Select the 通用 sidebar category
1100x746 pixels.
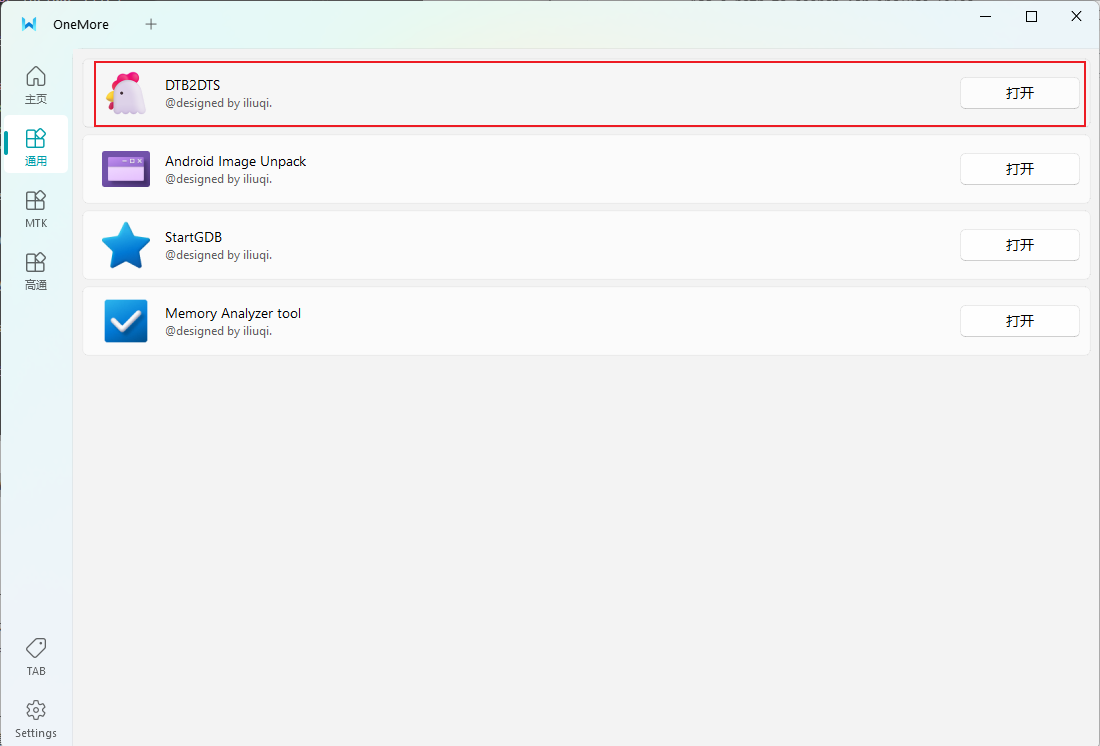36,145
